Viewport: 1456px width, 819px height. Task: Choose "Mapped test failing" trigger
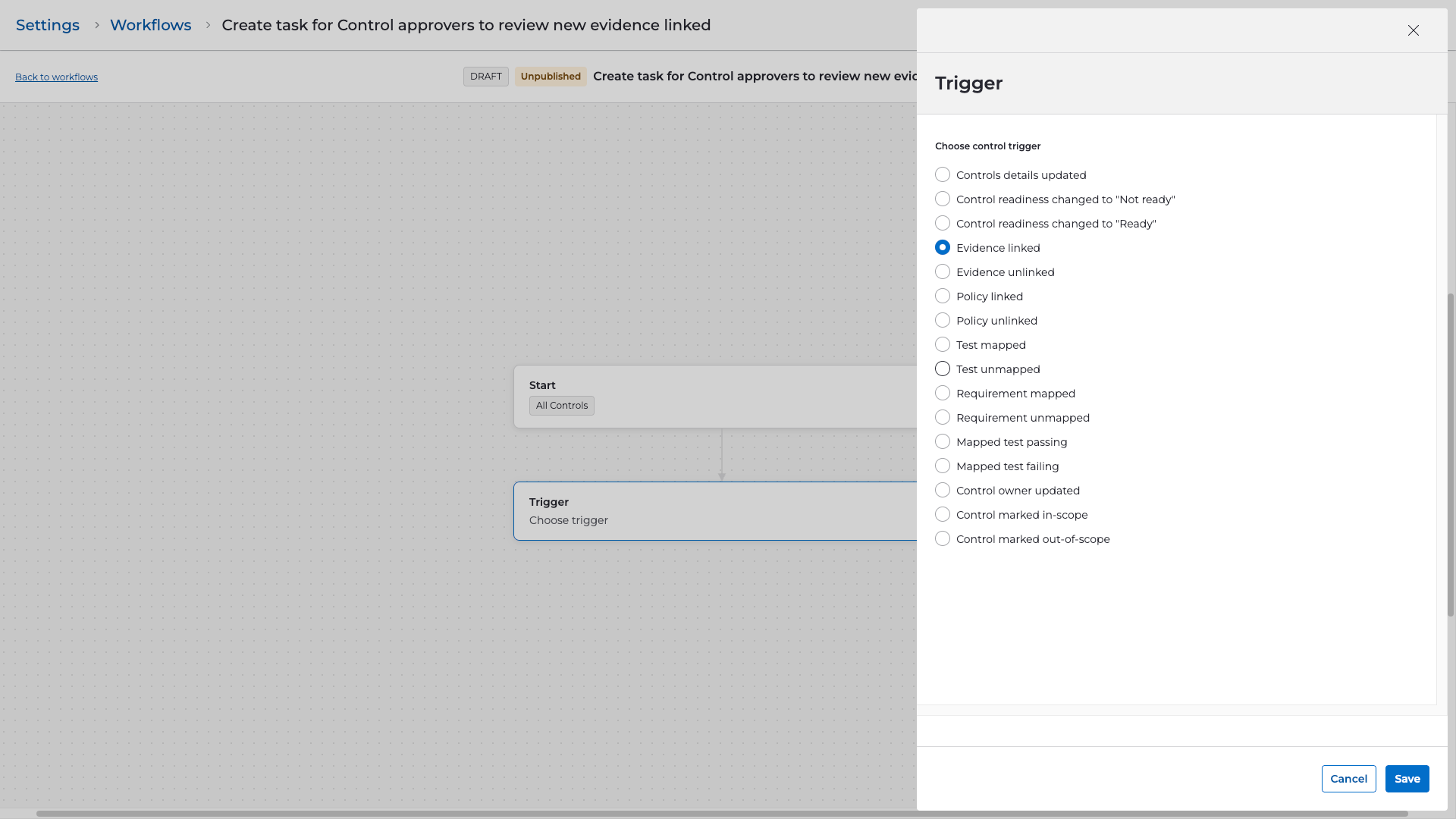(943, 466)
